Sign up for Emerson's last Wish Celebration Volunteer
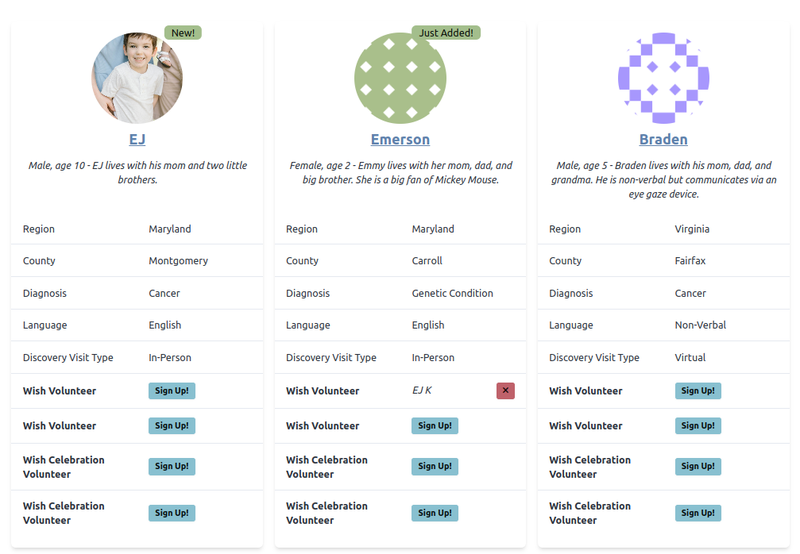The width and height of the screenshot is (800, 554). coord(435,513)
